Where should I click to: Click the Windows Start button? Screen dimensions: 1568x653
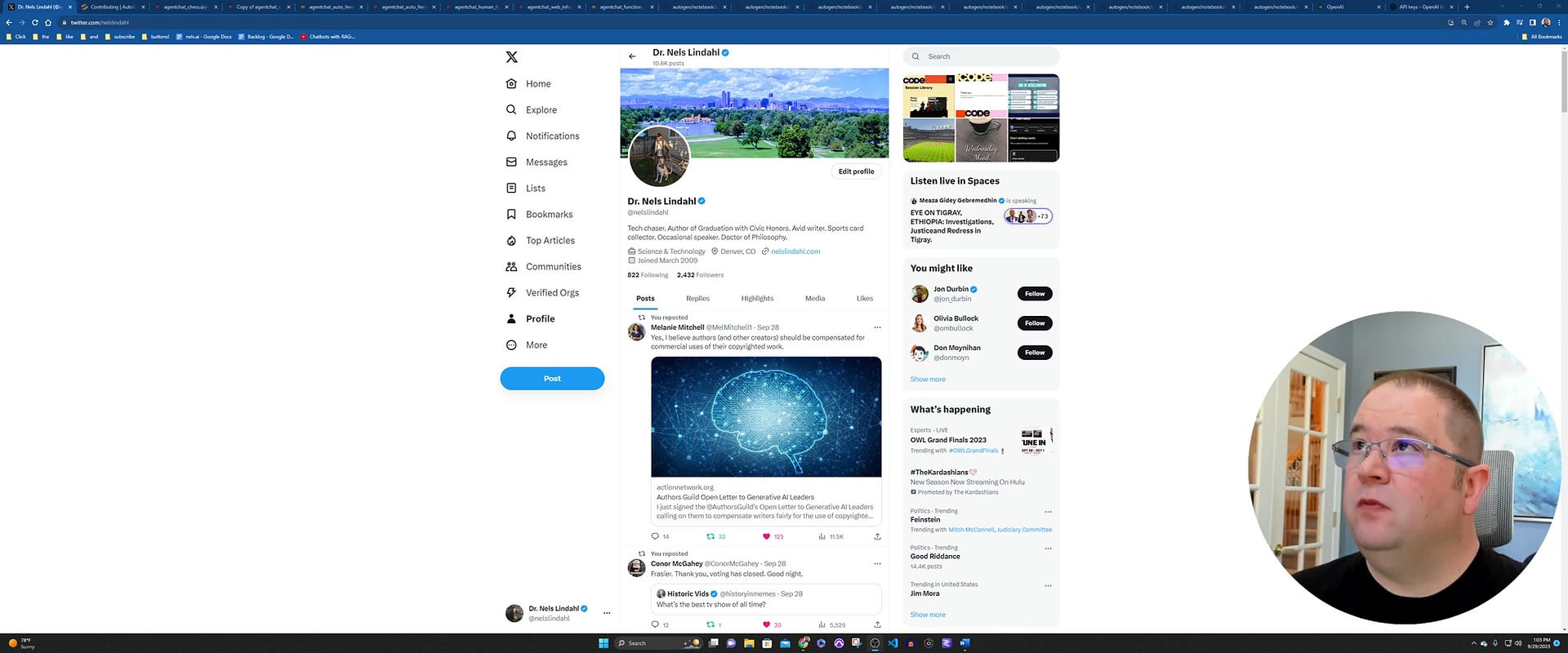click(x=604, y=643)
